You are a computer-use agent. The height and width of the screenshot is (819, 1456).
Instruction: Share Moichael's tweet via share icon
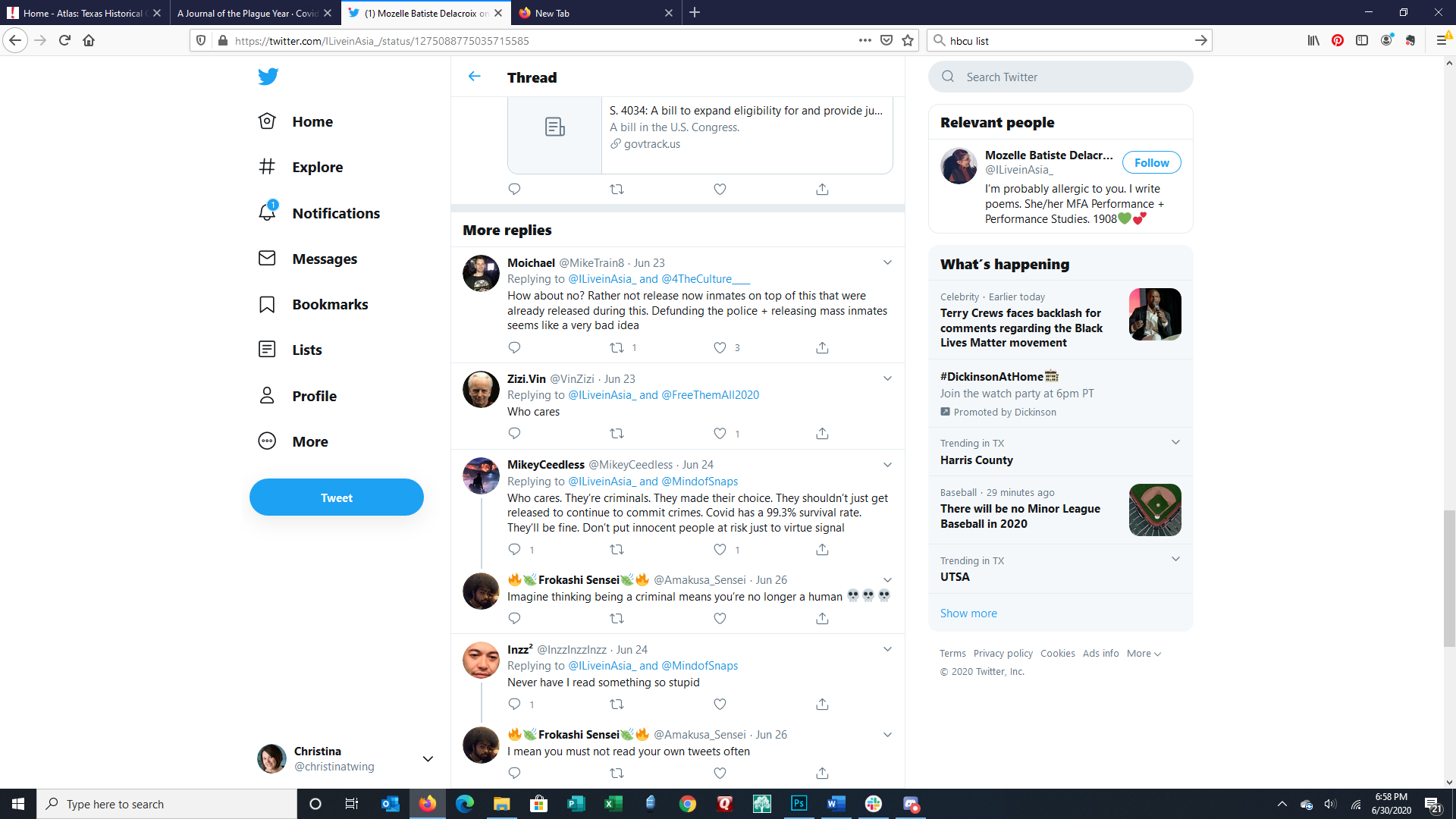pyautogui.click(x=822, y=348)
